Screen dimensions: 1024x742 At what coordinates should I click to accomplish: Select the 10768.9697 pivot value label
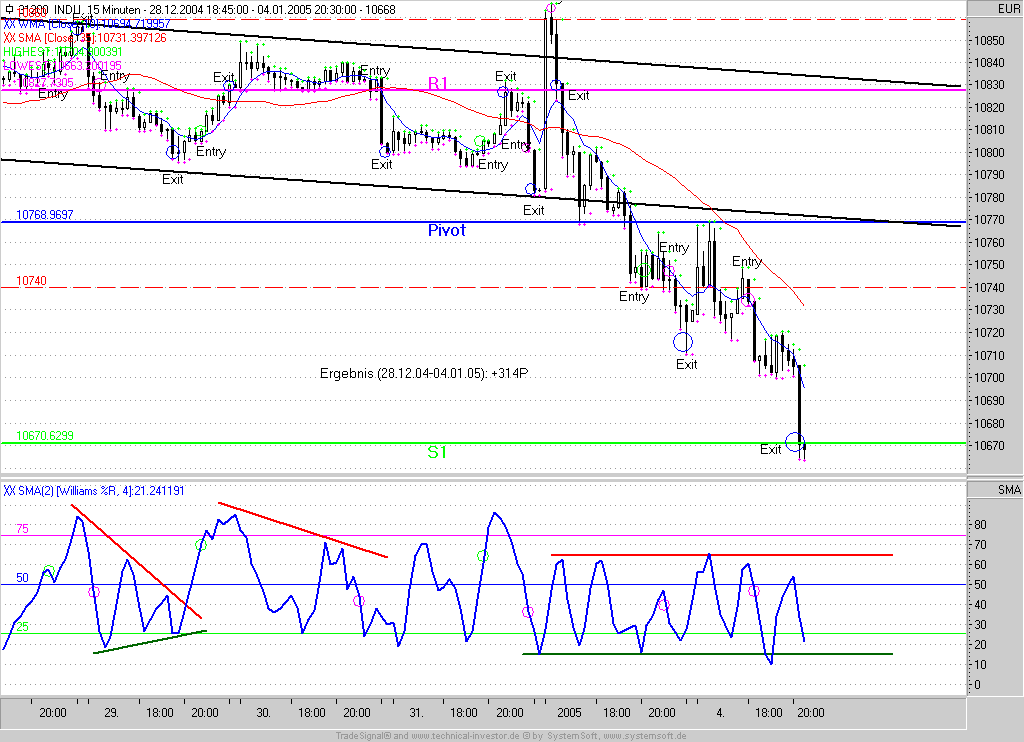(x=44, y=215)
